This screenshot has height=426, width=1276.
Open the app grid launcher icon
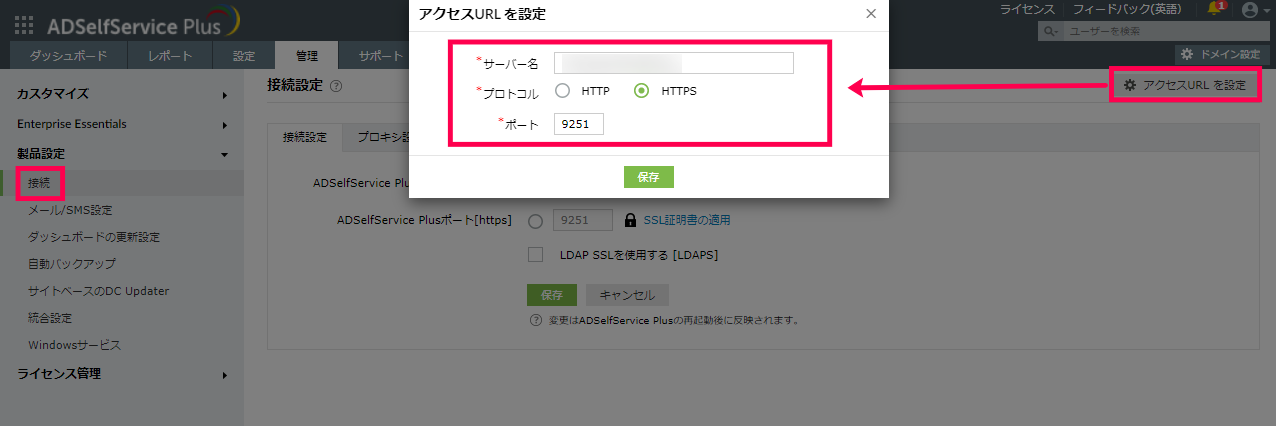[24, 25]
